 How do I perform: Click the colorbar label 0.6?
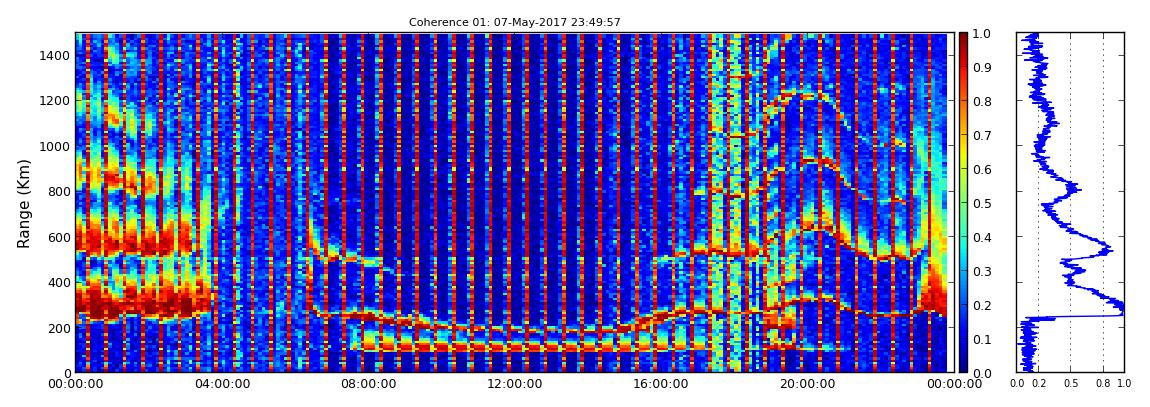(x=981, y=169)
